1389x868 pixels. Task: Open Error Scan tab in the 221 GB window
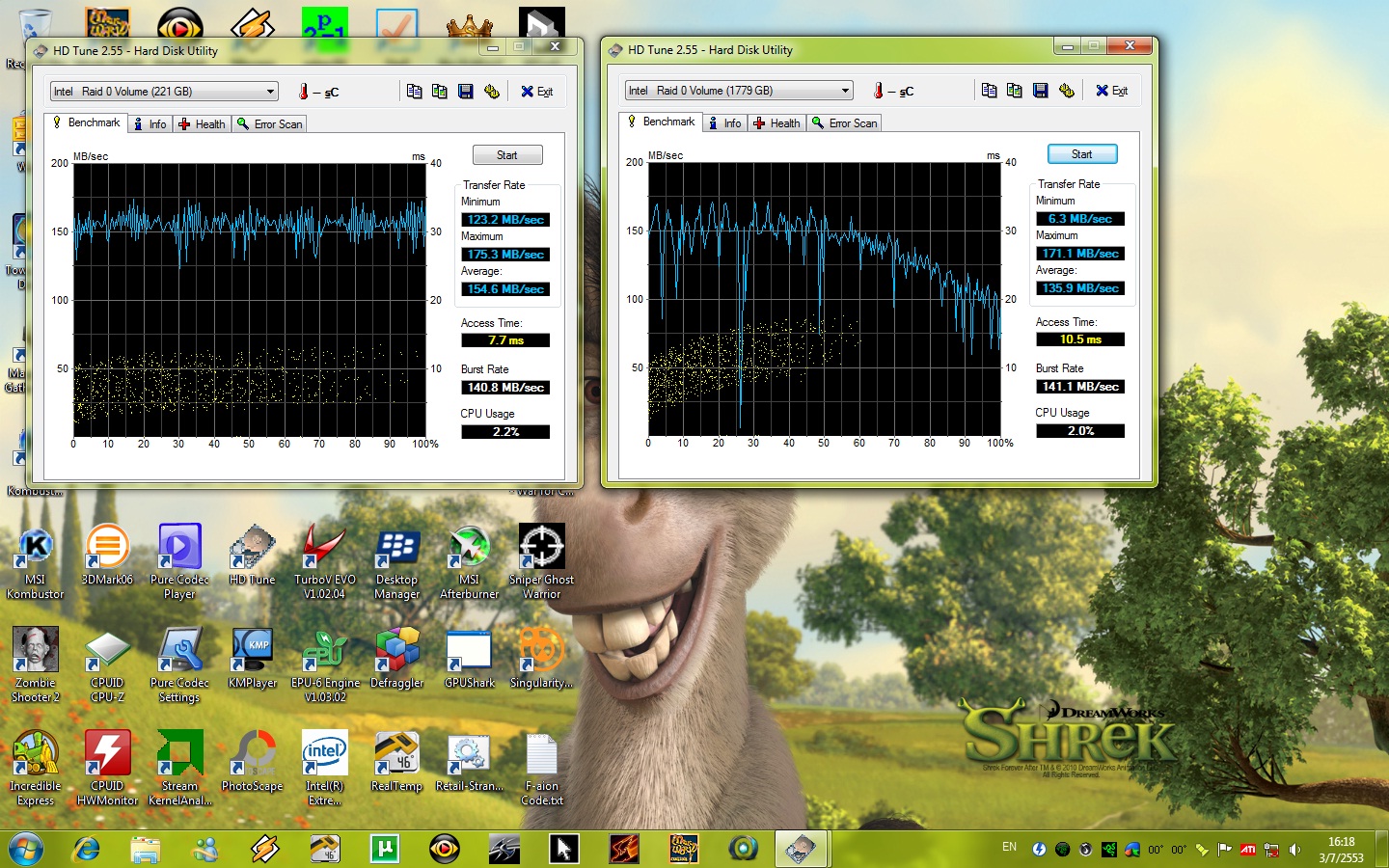(x=270, y=123)
